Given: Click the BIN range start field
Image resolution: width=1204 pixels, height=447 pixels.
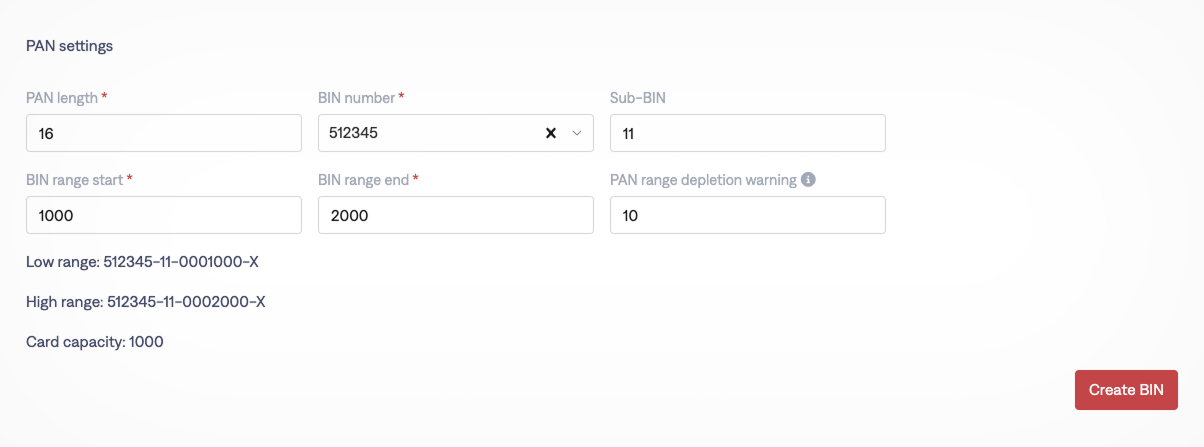Looking at the screenshot, I should (164, 215).
